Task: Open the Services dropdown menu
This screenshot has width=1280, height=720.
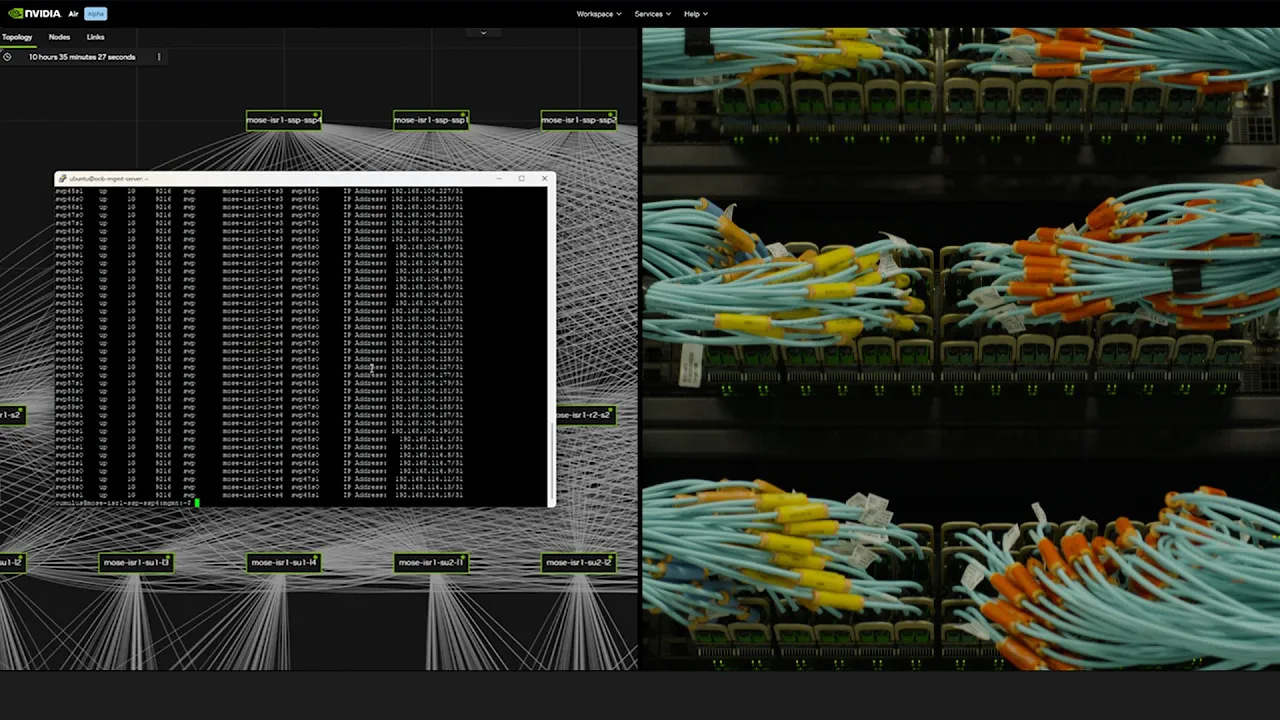Action: [652, 14]
